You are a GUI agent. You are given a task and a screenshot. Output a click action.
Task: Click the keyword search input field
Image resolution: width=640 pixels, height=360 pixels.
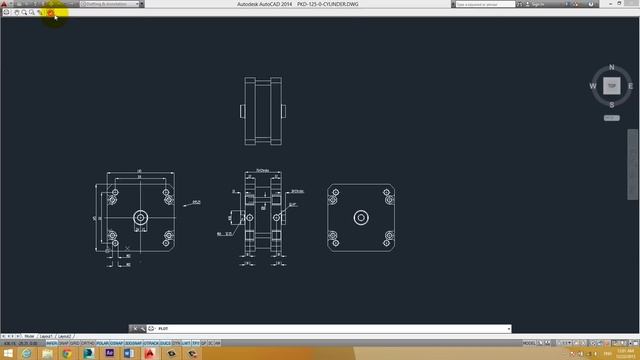tap(485, 4)
